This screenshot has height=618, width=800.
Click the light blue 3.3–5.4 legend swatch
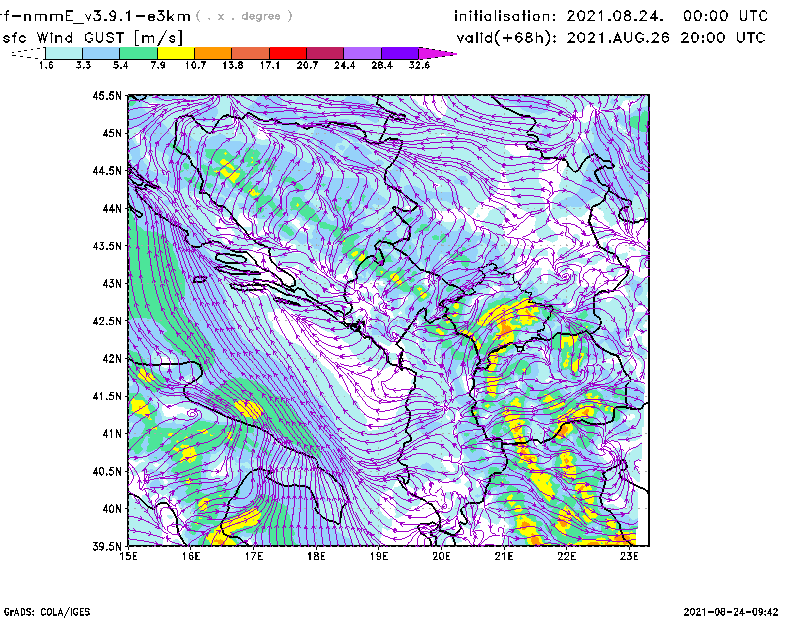[101, 53]
